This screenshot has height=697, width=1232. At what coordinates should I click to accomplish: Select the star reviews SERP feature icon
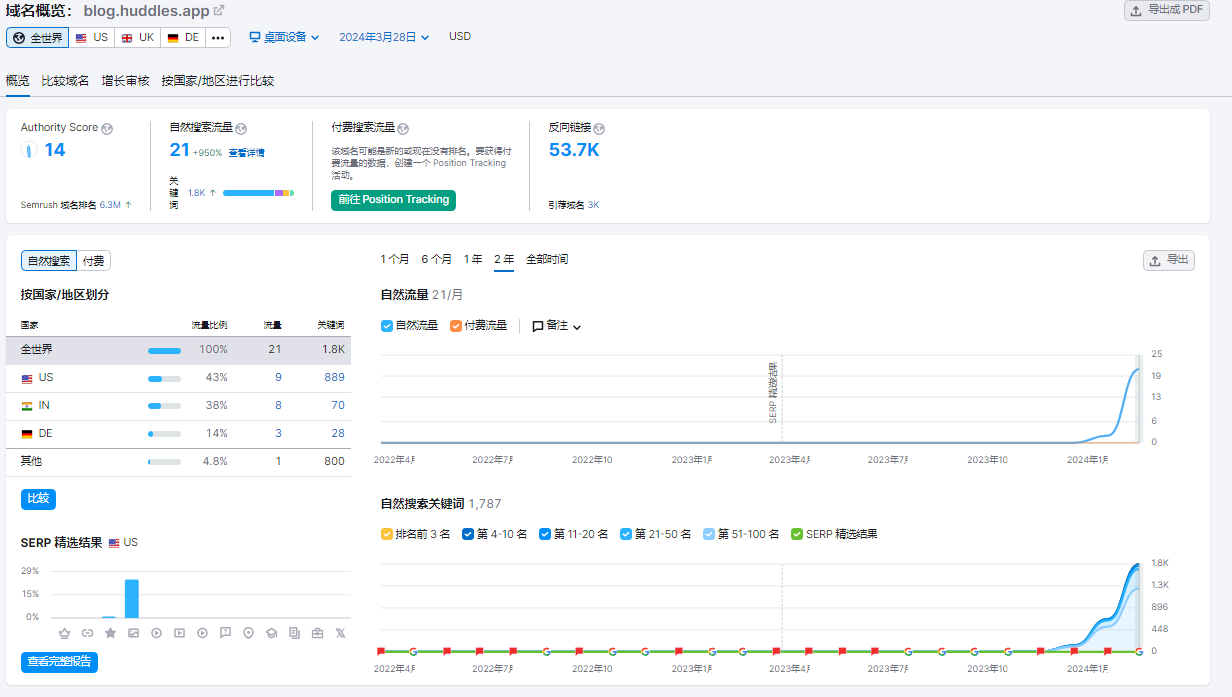[x=110, y=633]
